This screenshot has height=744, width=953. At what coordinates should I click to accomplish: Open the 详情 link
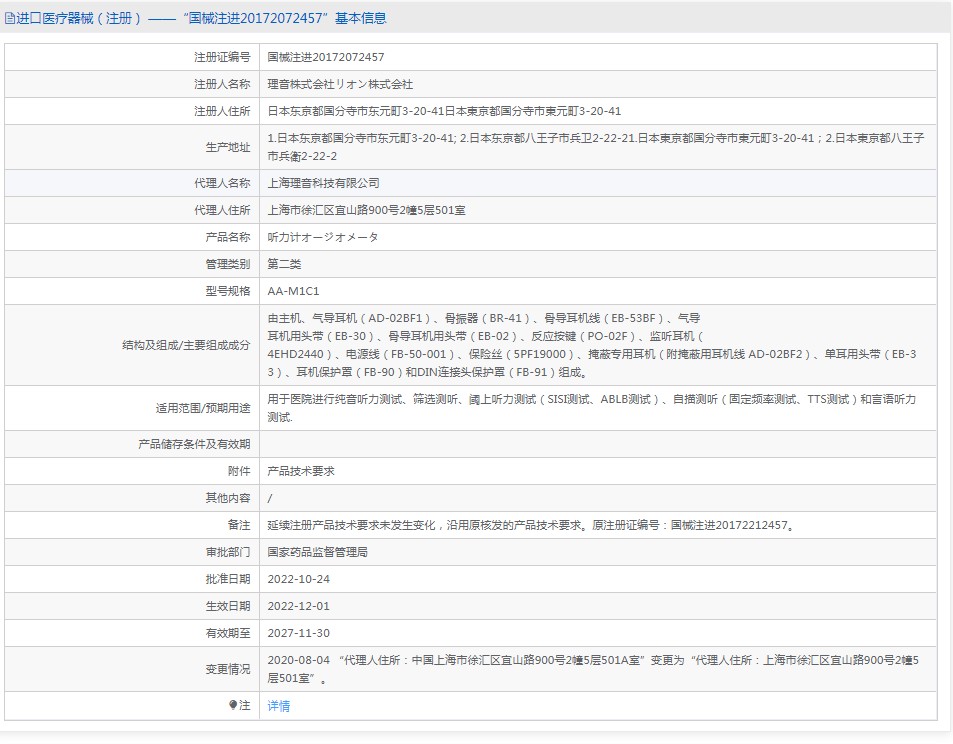pos(279,706)
